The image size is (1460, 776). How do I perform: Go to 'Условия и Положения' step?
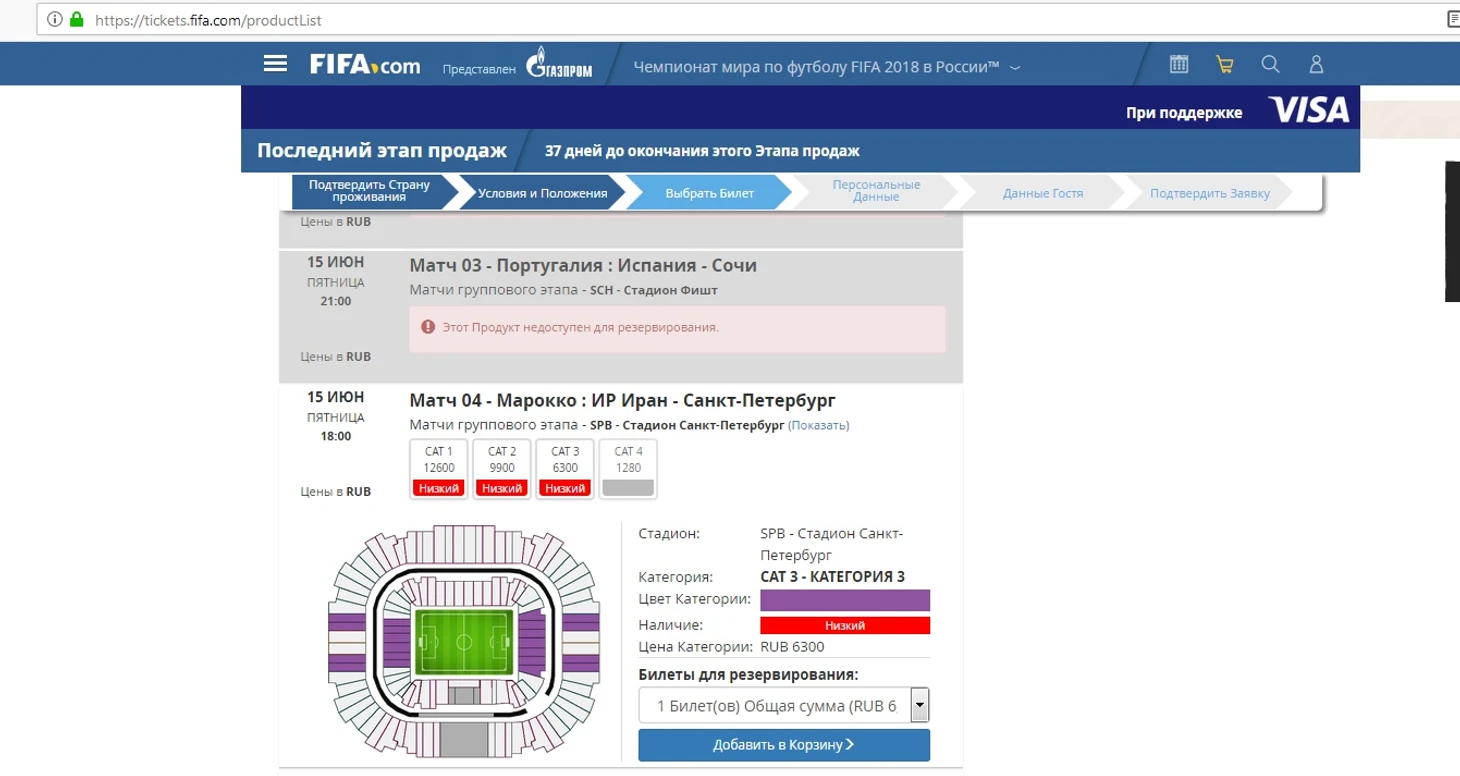click(x=542, y=193)
